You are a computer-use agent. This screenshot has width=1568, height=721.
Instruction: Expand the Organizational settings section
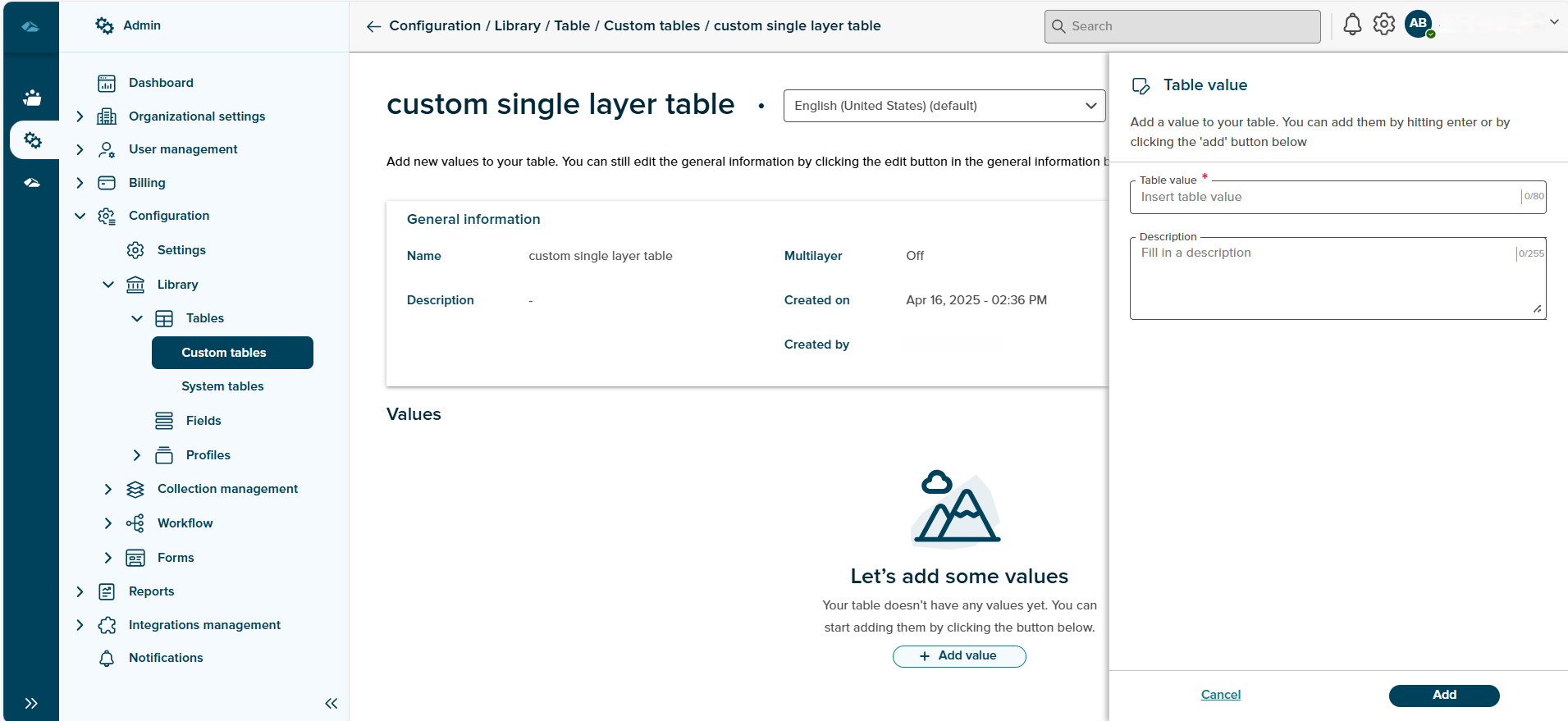(x=80, y=116)
